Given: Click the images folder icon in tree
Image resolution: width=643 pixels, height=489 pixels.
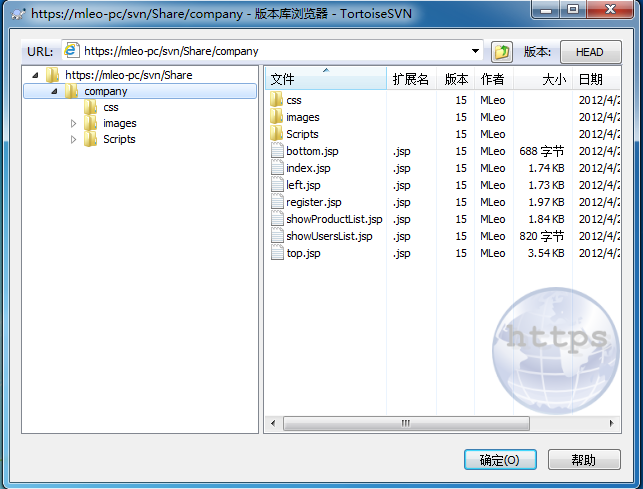Looking at the screenshot, I should coord(91,123).
